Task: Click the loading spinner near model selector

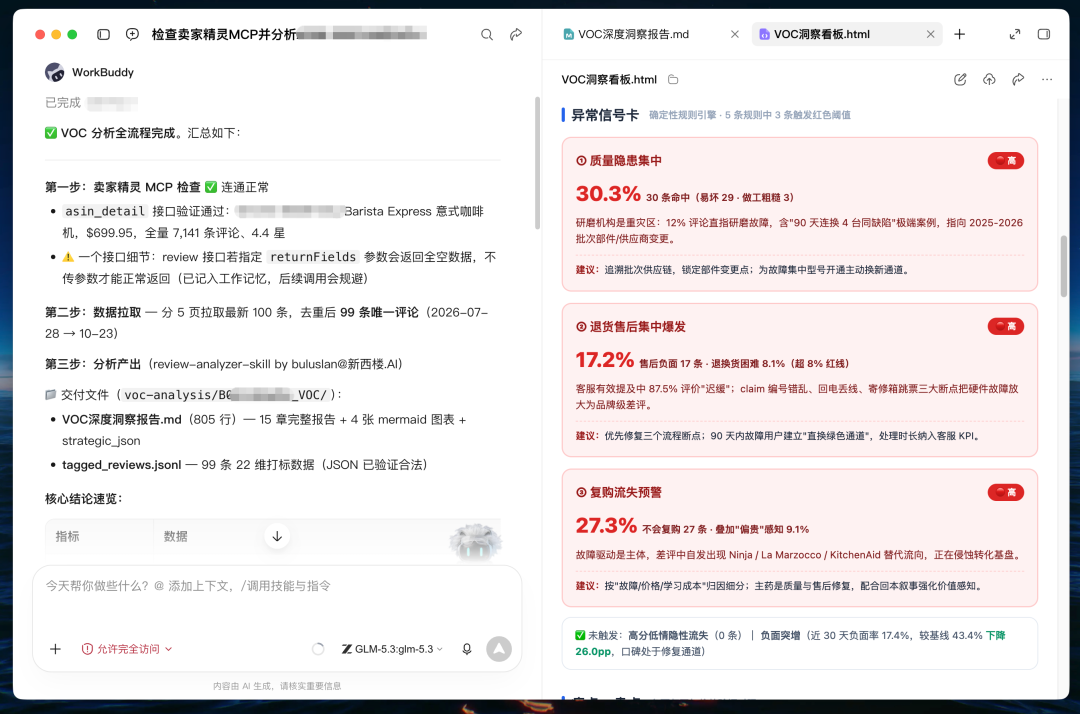Action: click(x=318, y=649)
